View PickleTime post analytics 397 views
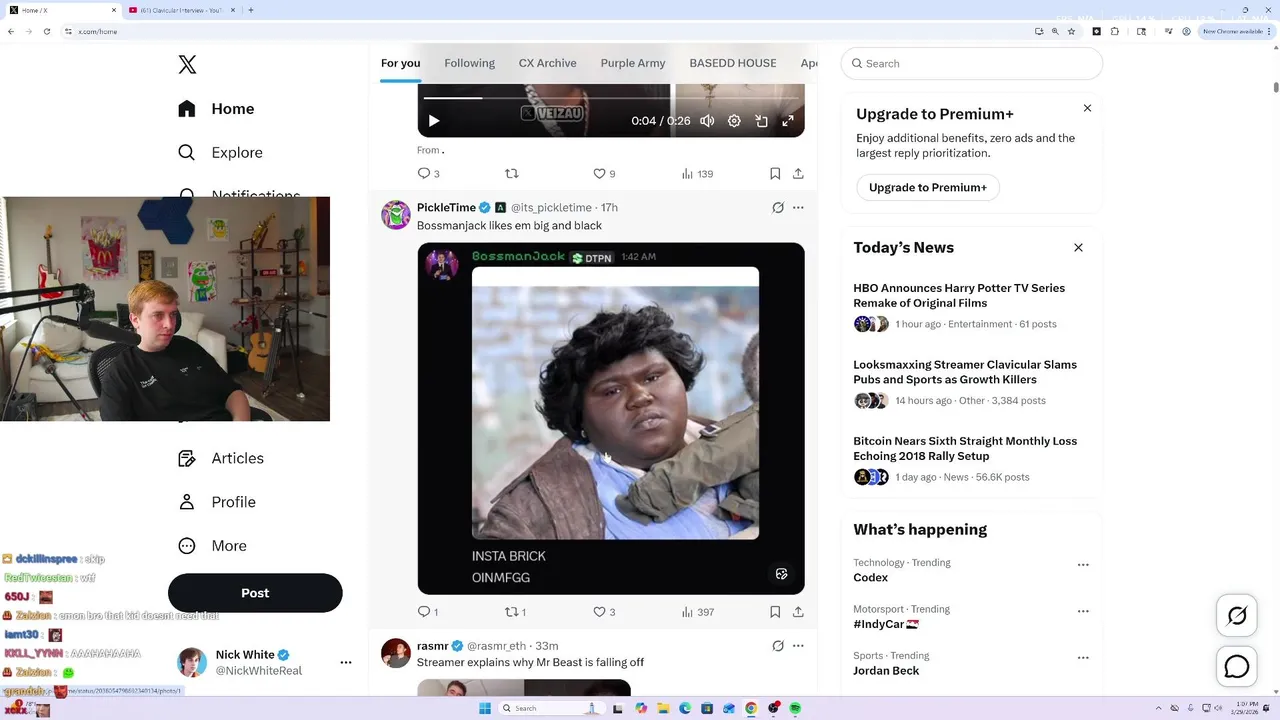This screenshot has width=1280, height=720. click(x=697, y=612)
